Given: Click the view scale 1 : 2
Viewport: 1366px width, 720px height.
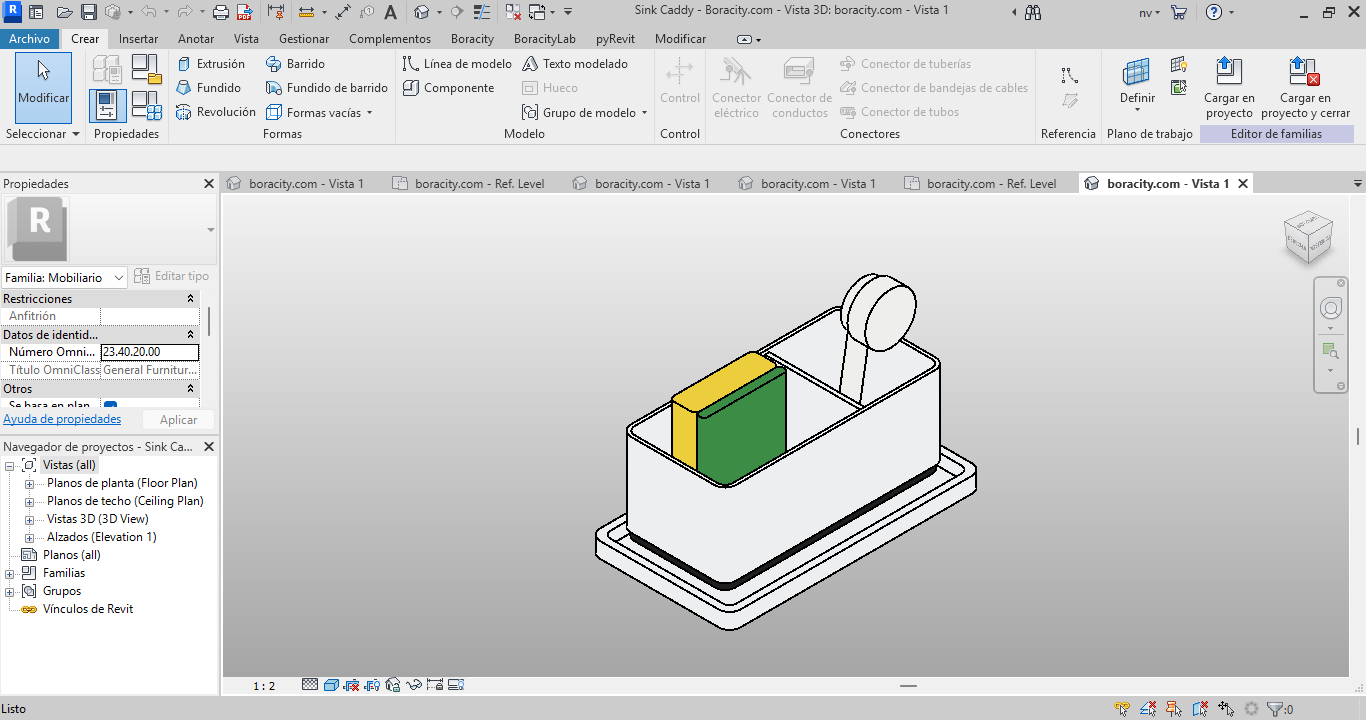Looking at the screenshot, I should pyautogui.click(x=264, y=686).
